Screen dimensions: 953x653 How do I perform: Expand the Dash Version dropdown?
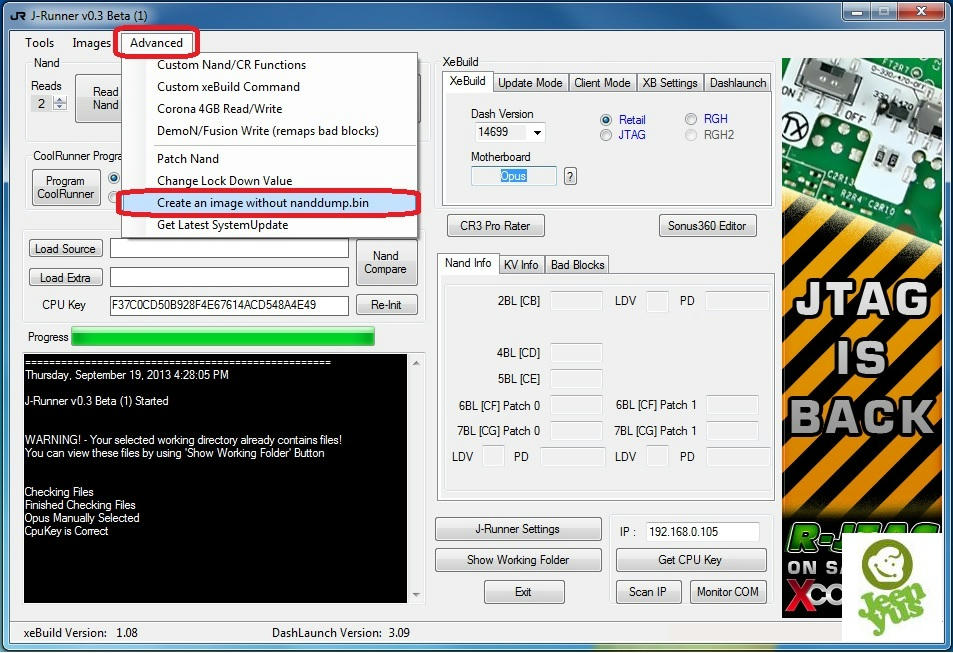pos(537,132)
